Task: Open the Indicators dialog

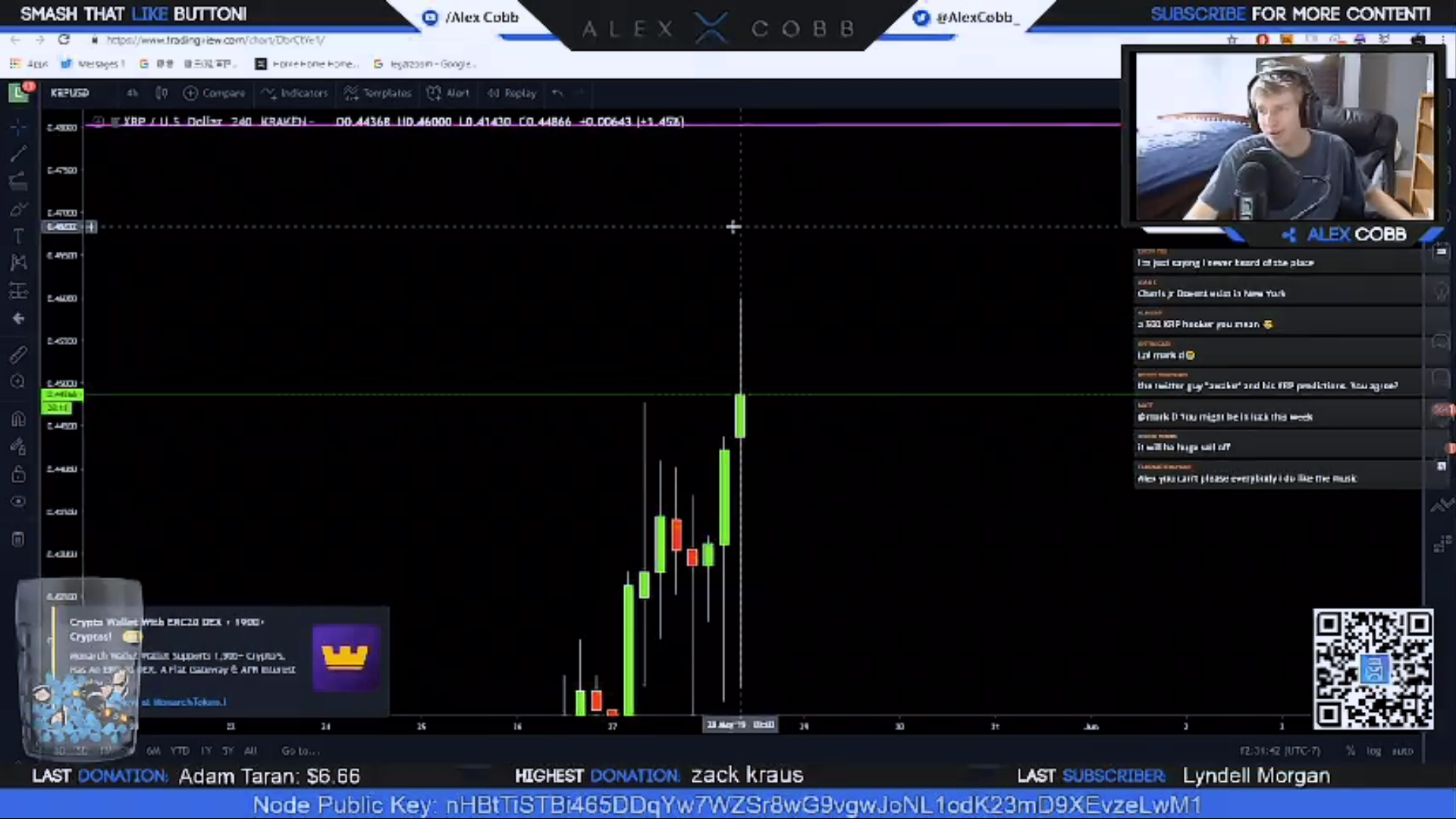Action: pos(294,93)
